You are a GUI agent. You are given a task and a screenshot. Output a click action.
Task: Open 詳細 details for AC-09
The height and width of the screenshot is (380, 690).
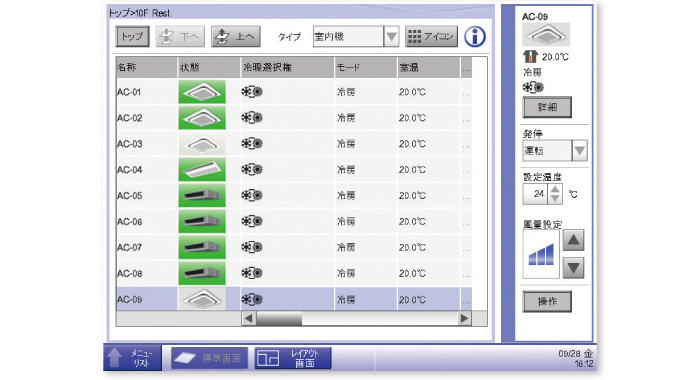click(x=547, y=107)
